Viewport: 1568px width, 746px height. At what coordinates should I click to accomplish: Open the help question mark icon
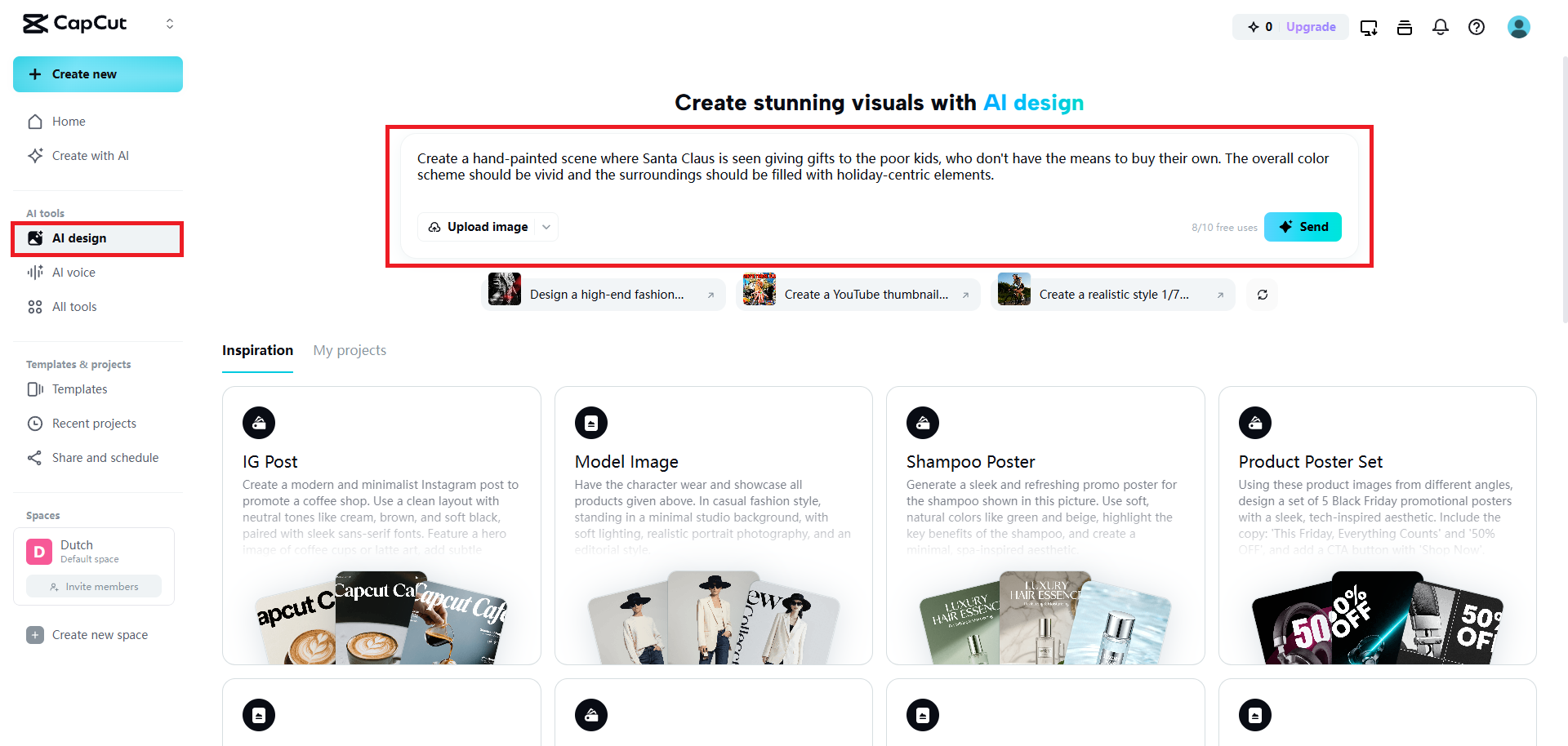pos(1477,27)
